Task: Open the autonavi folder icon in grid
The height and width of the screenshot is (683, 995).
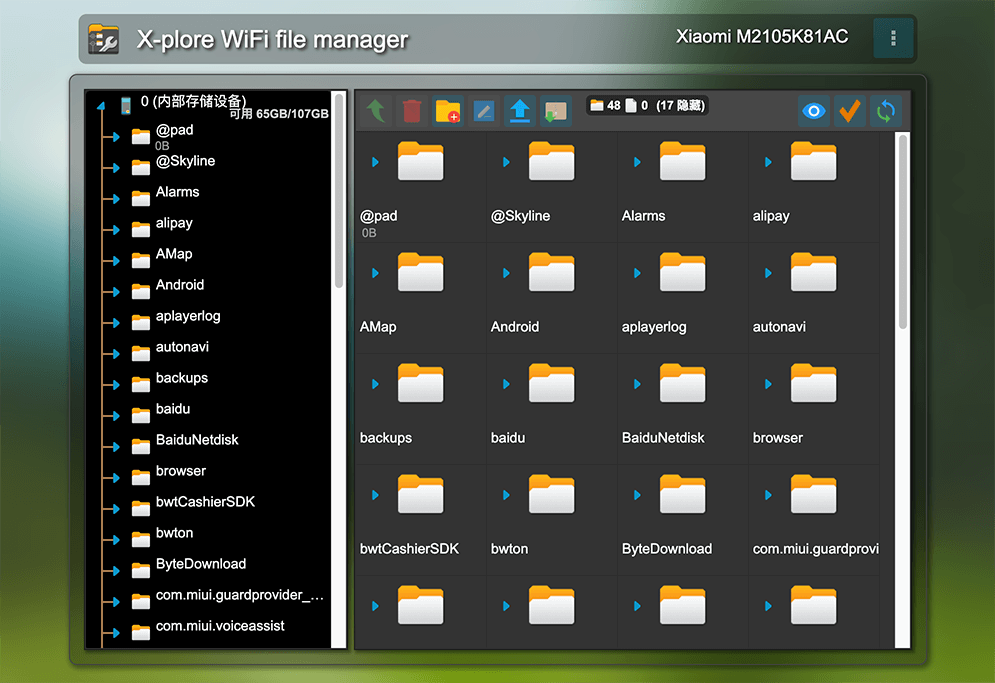Action: pos(813,272)
